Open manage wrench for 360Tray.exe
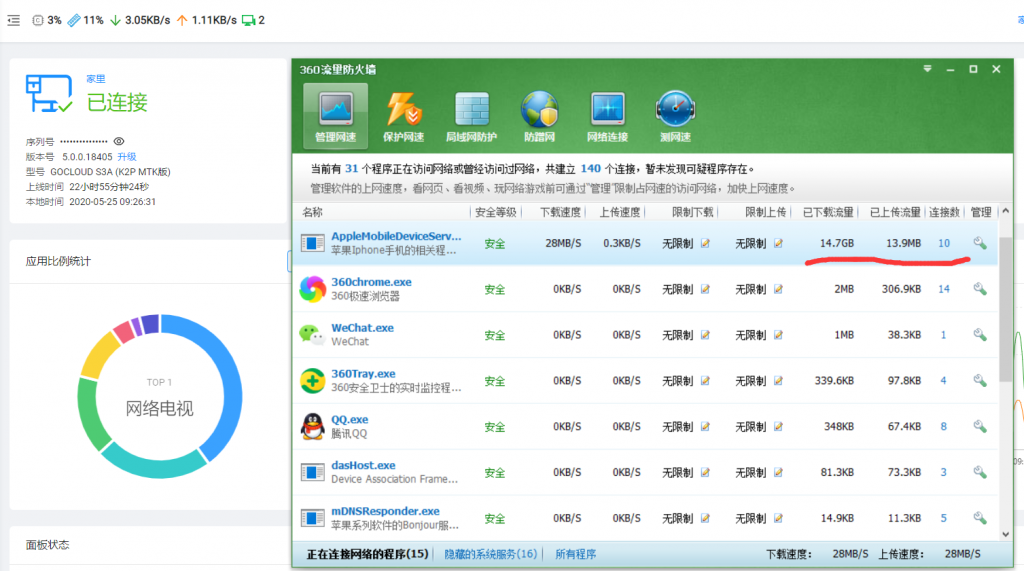Screen dimensions: 1024x571 980,380
